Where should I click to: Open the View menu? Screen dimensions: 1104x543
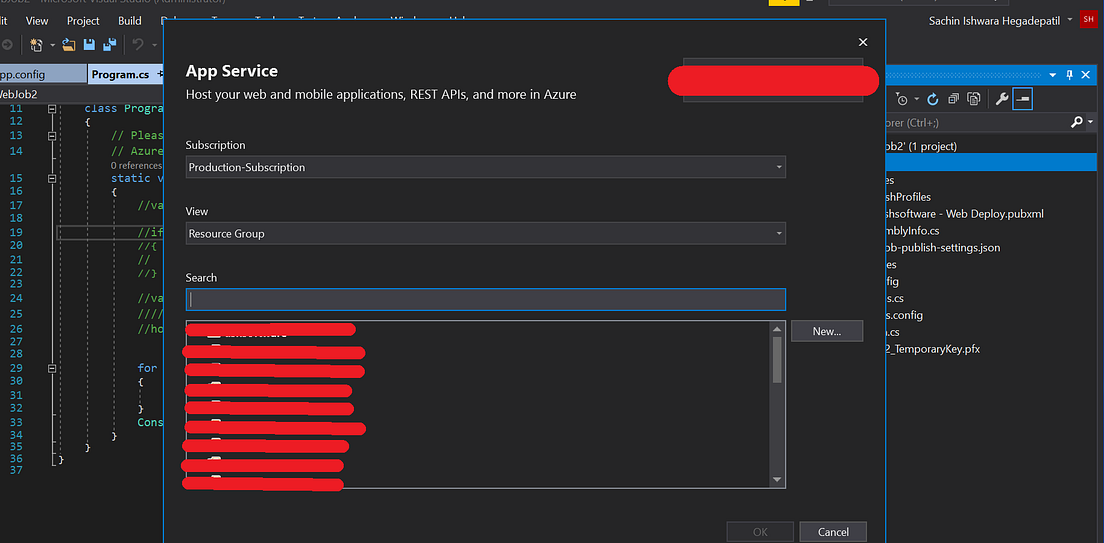37,20
